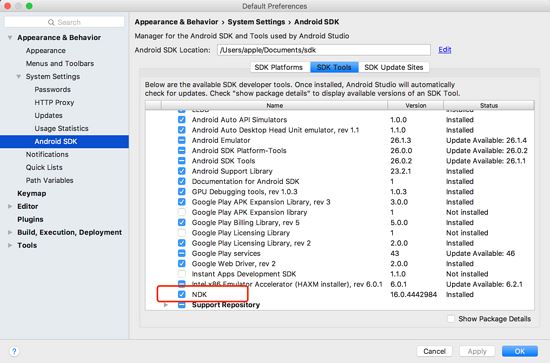Expand the Support Repository row
This screenshot has width=550, height=363.
click(166, 305)
